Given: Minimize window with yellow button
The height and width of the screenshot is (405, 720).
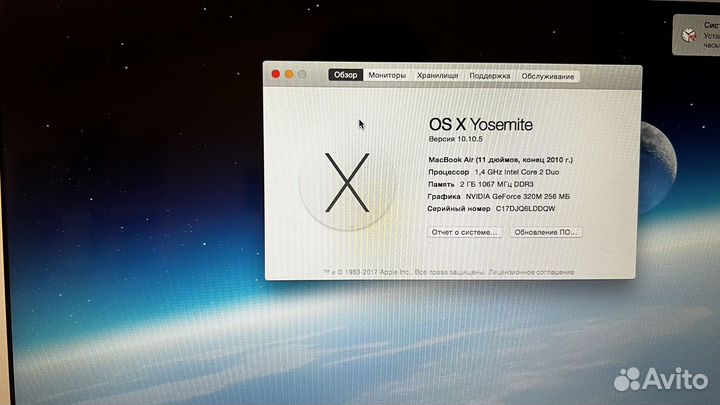Looking at the screenshot, I should pos(289,74).
